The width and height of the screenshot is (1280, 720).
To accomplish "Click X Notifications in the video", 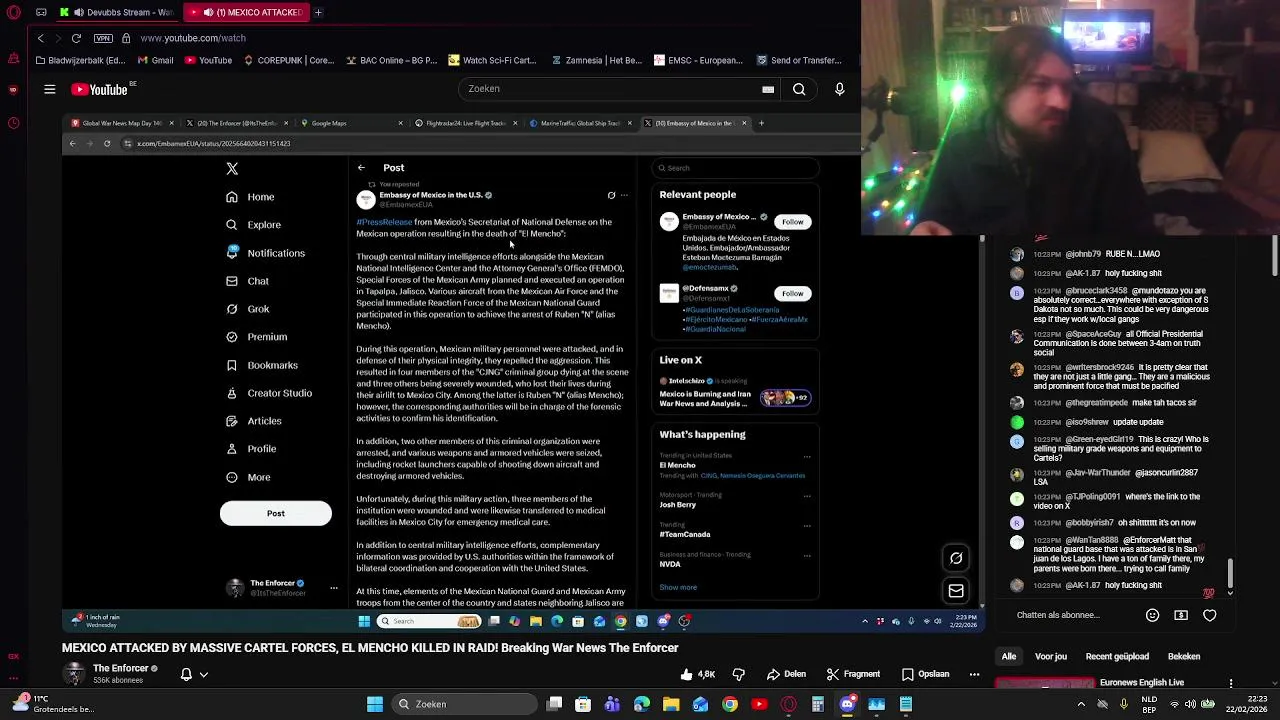I will (x=265, y=253).
